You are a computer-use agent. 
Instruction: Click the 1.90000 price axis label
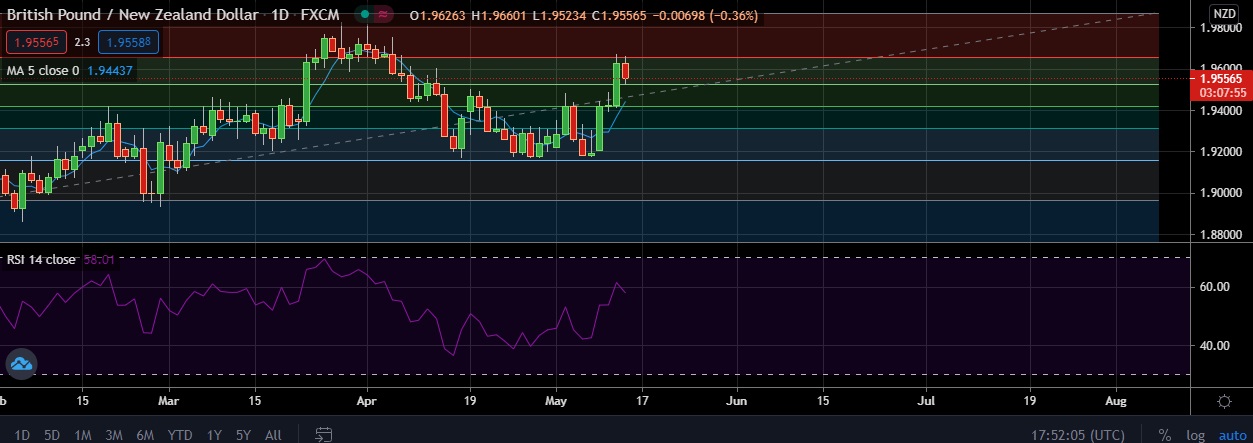tap(1219, 193)
